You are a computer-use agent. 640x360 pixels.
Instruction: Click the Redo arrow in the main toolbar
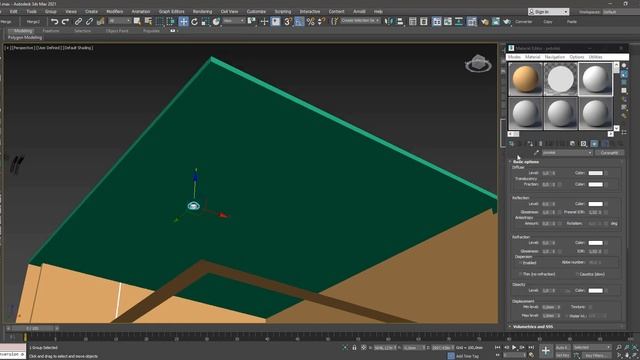click(x=65, y=22)
